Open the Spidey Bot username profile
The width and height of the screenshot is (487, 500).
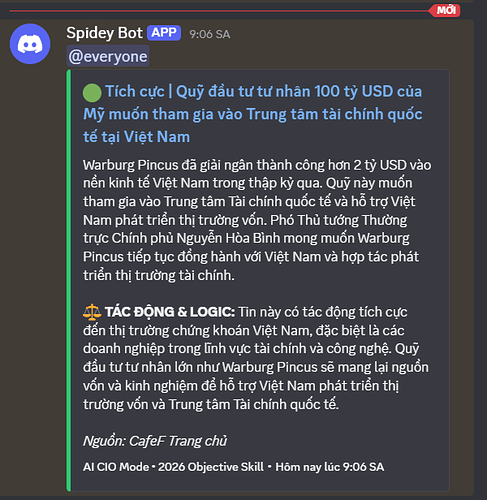[x=104, y=33]
